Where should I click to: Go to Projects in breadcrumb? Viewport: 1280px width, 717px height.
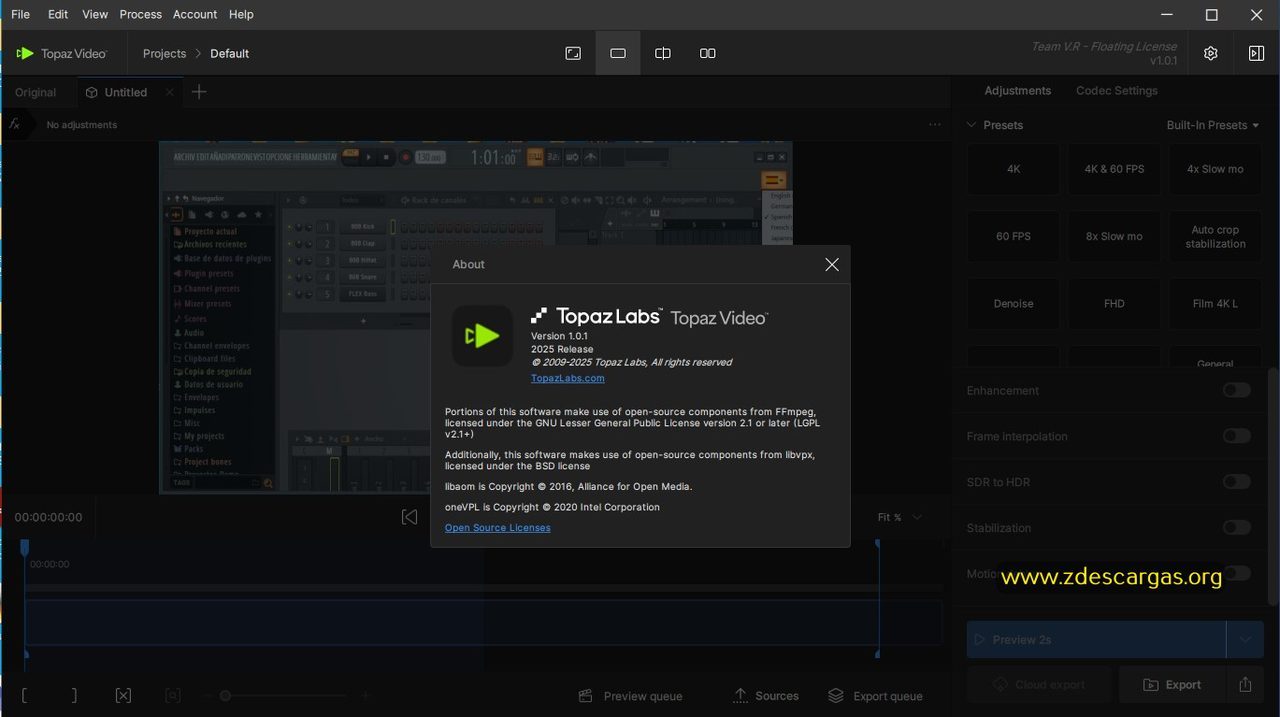164,53
